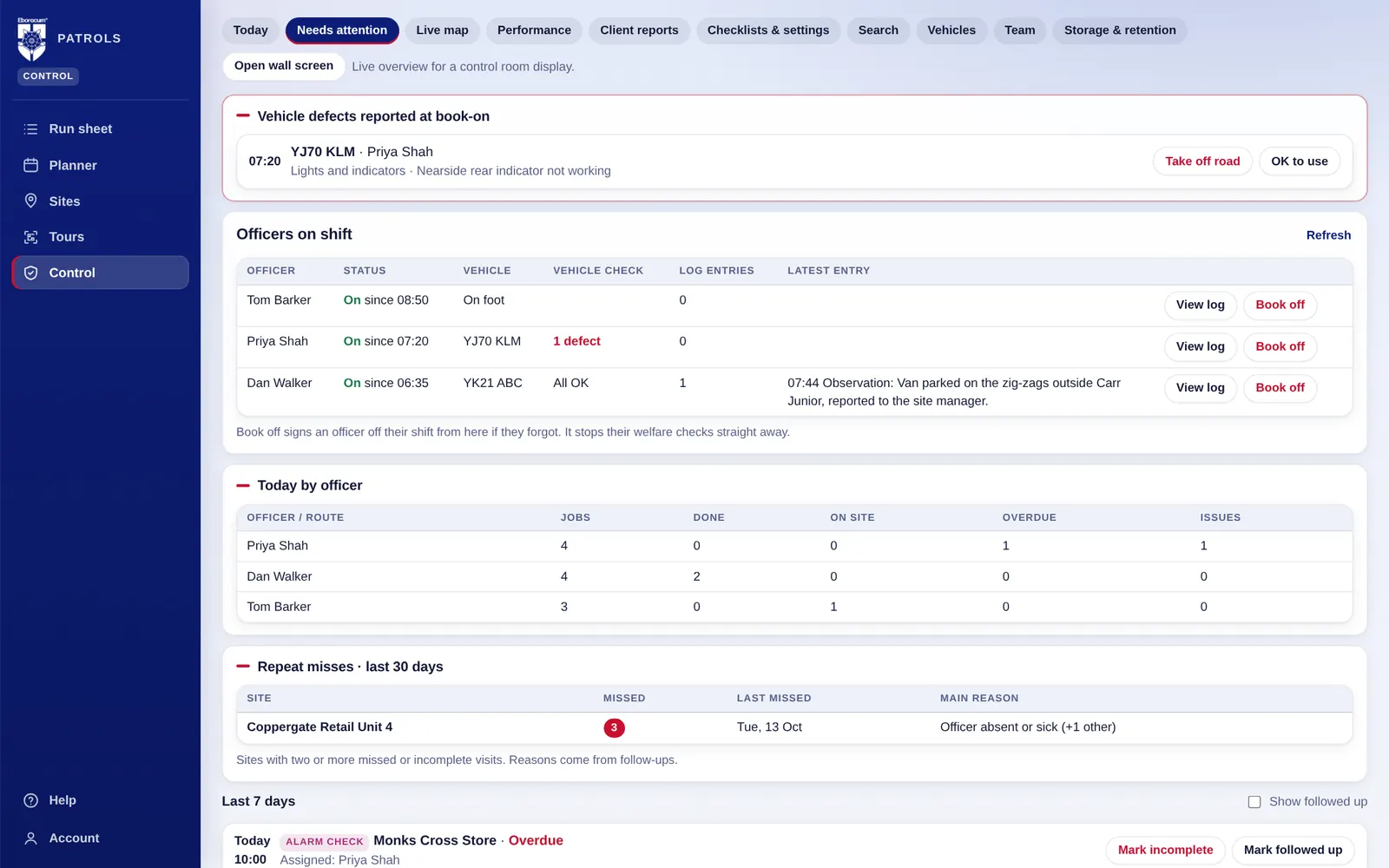View log for Tom Barker
The width and height of the screenshot is (1389, 868).
(1200, 305)
